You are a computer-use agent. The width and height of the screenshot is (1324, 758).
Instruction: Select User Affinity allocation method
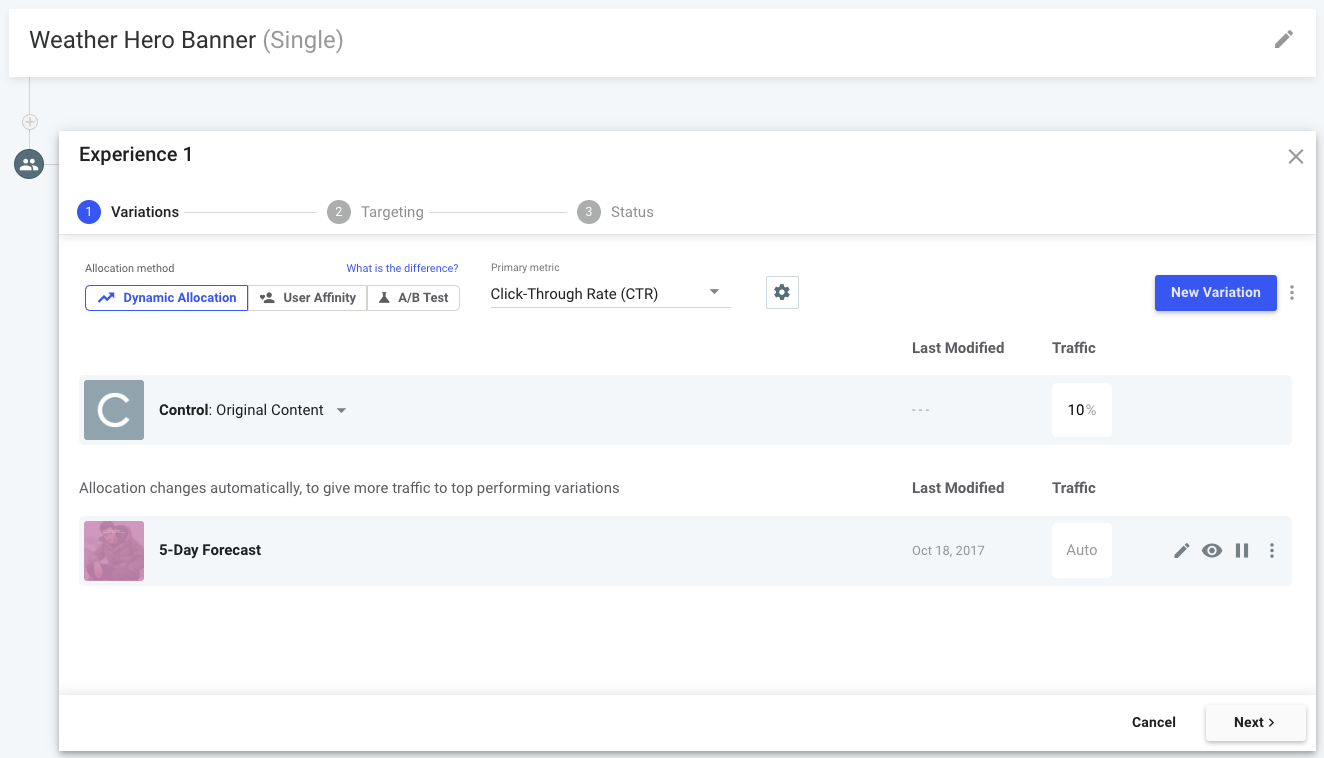point(308,298)
